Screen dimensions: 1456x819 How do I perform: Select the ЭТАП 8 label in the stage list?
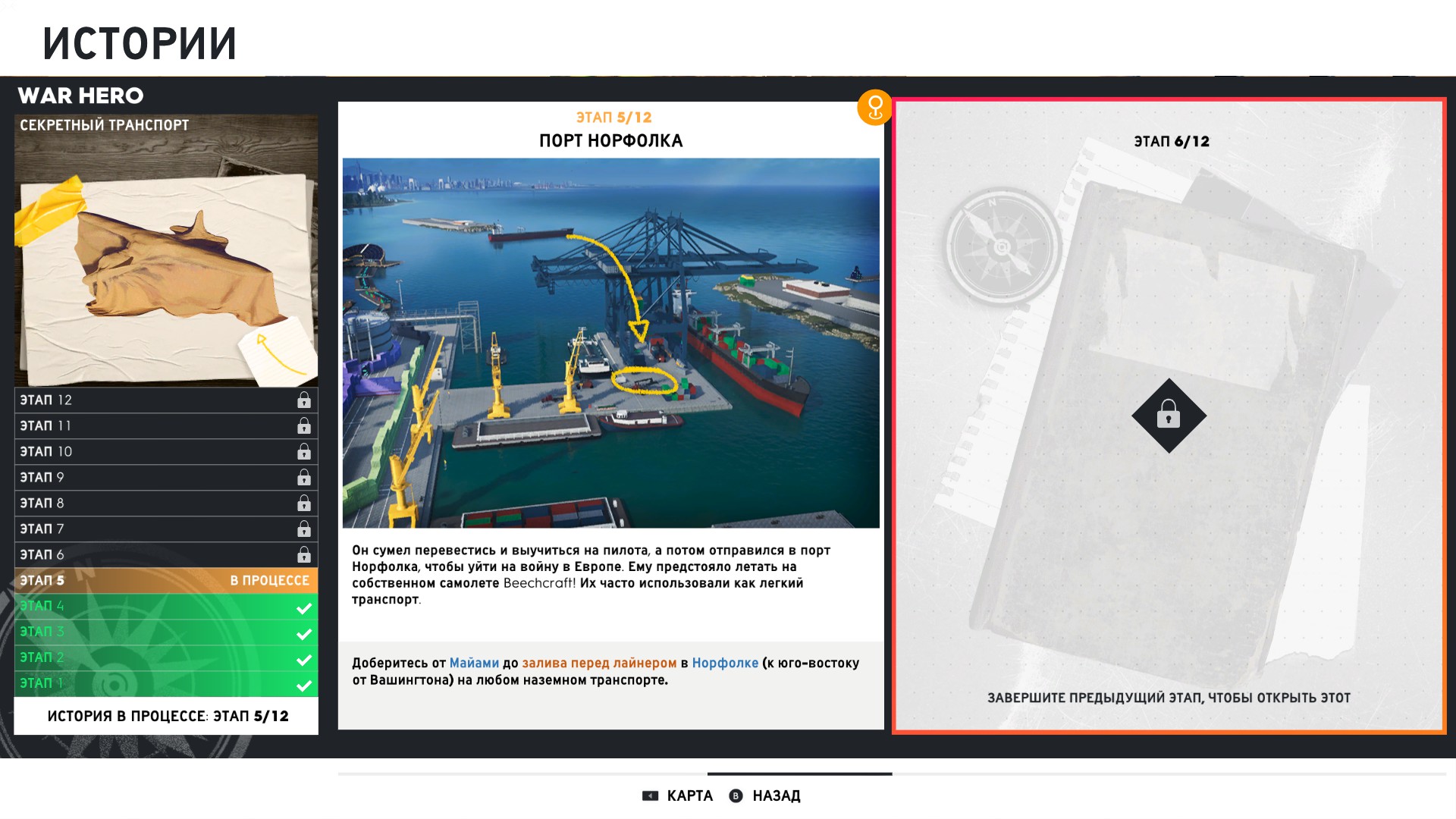click(42, 503)
